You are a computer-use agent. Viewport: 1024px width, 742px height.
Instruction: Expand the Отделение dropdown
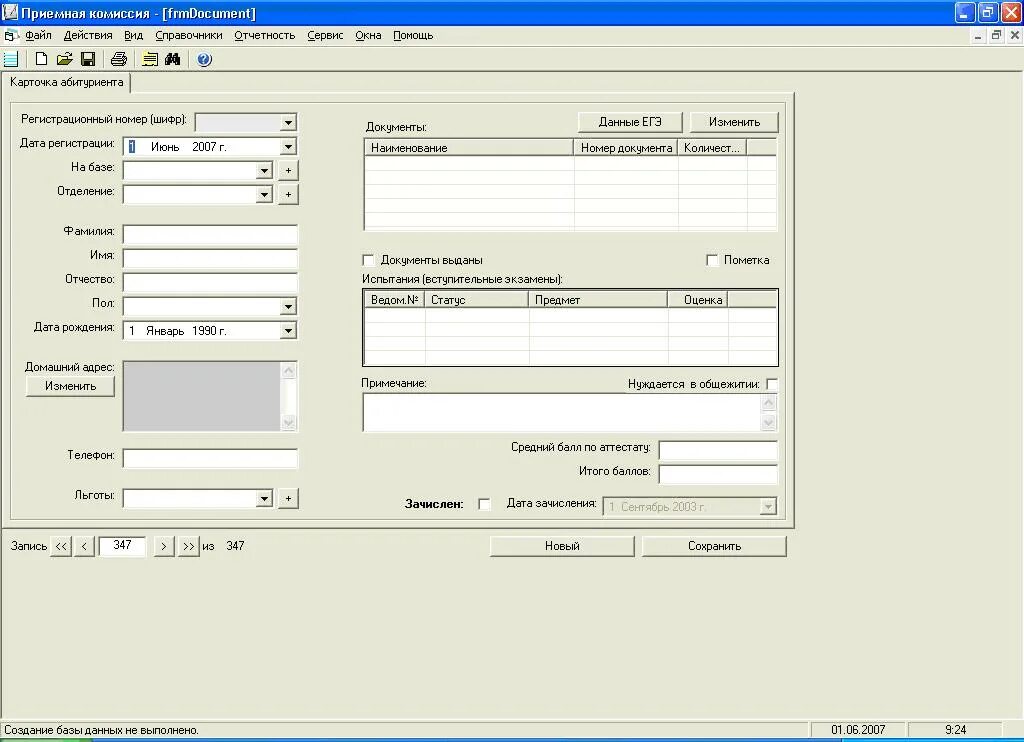[264, 195]
